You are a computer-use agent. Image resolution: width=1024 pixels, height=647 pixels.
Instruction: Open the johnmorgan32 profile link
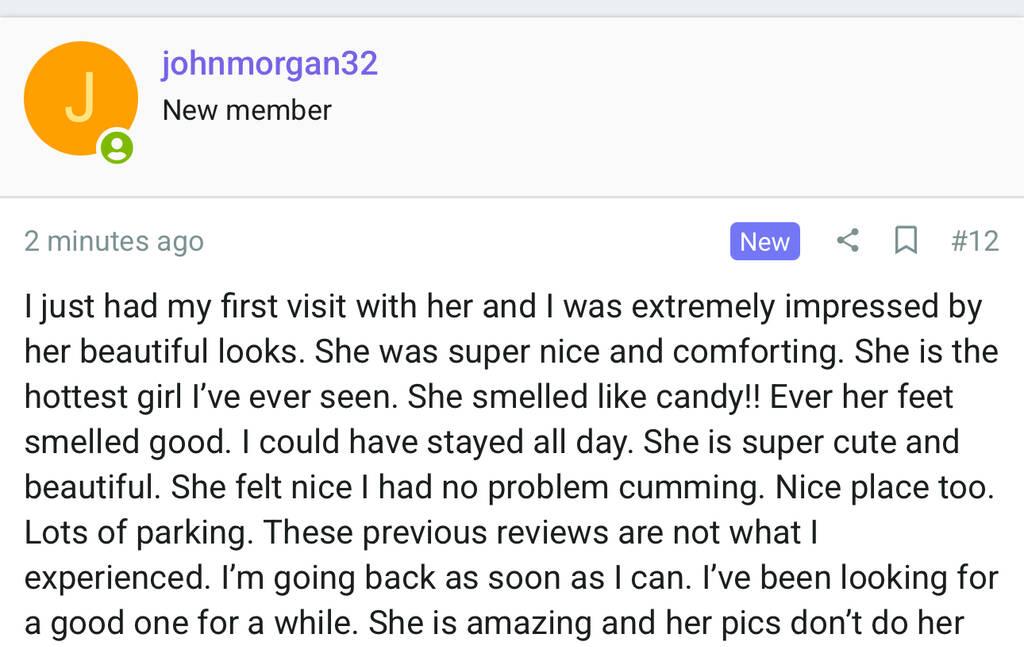coord(270,64)
